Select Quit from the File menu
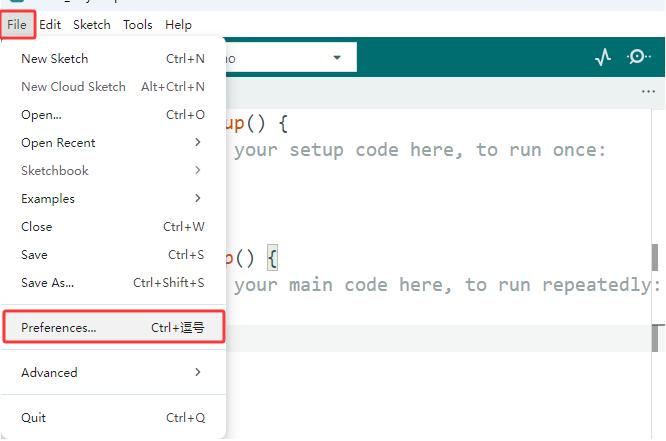Viewport: 666px width, 441px height. click(x=113, y=418)
